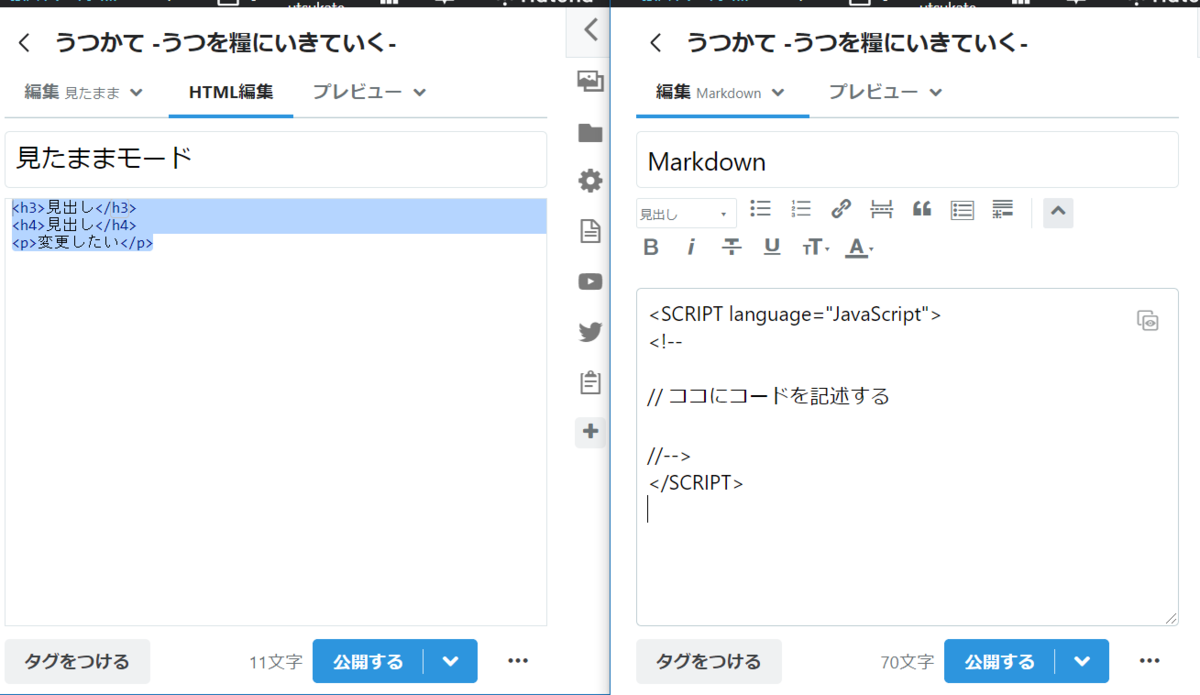The width and height of the screenshot is (1200, 695).
Task: Open the 編集 見たまま mode dropdown
Action: coord(84,92)
